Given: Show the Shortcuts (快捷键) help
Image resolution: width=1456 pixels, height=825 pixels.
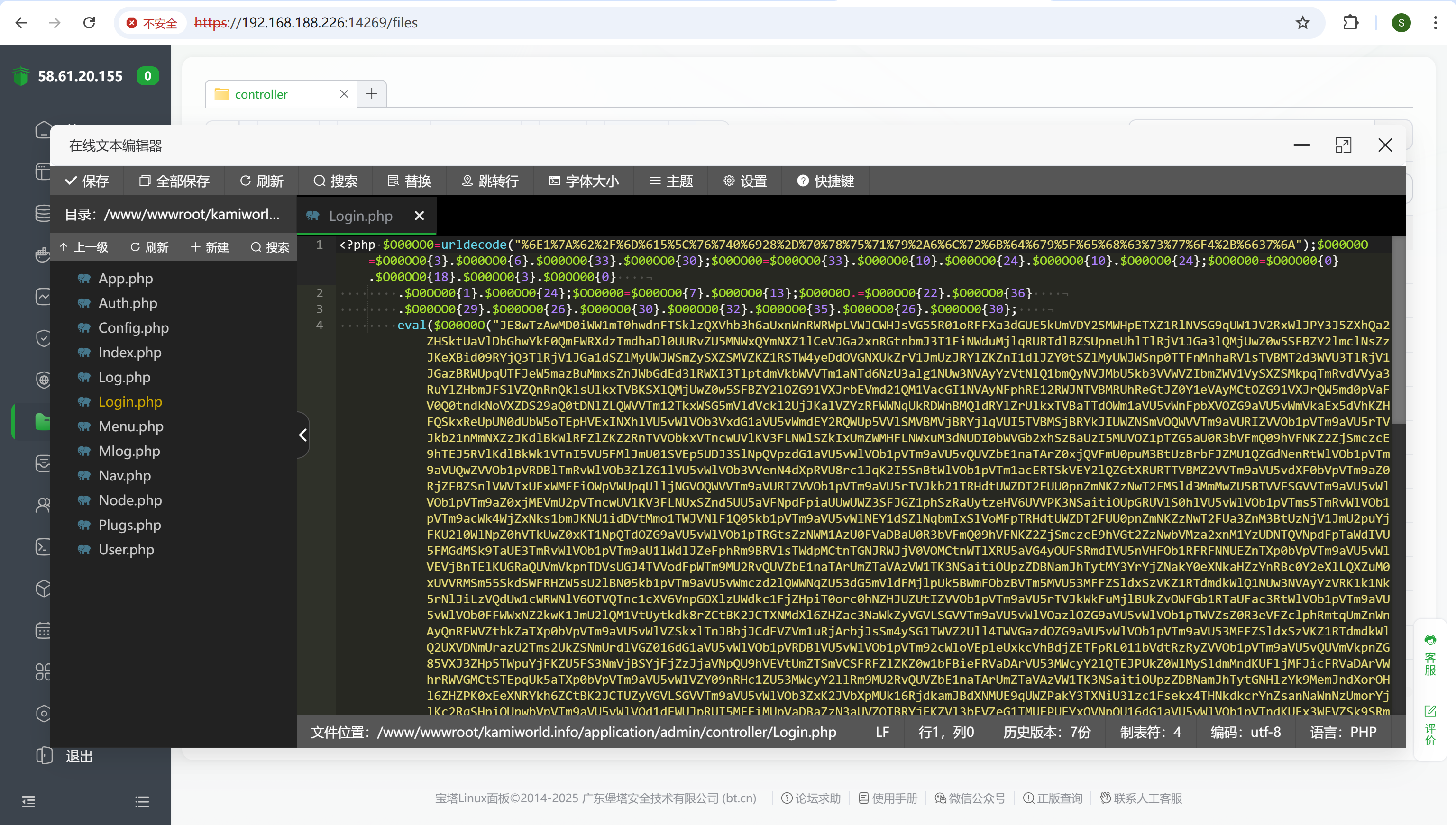Looking at the screenshot, I should 825,181.
